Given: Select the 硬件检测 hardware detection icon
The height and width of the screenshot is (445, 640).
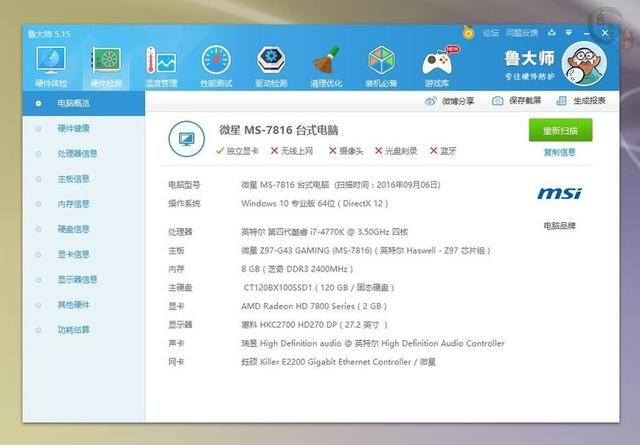Looking at the screenshot, I should [106, 66].
